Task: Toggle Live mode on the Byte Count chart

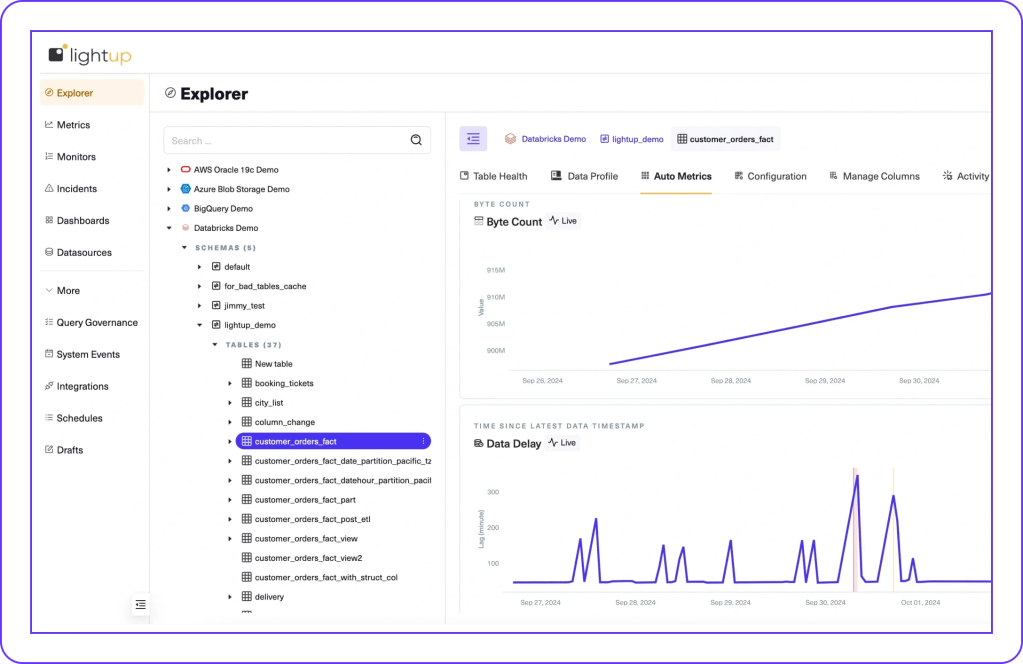Action: [x=563, y=221]
